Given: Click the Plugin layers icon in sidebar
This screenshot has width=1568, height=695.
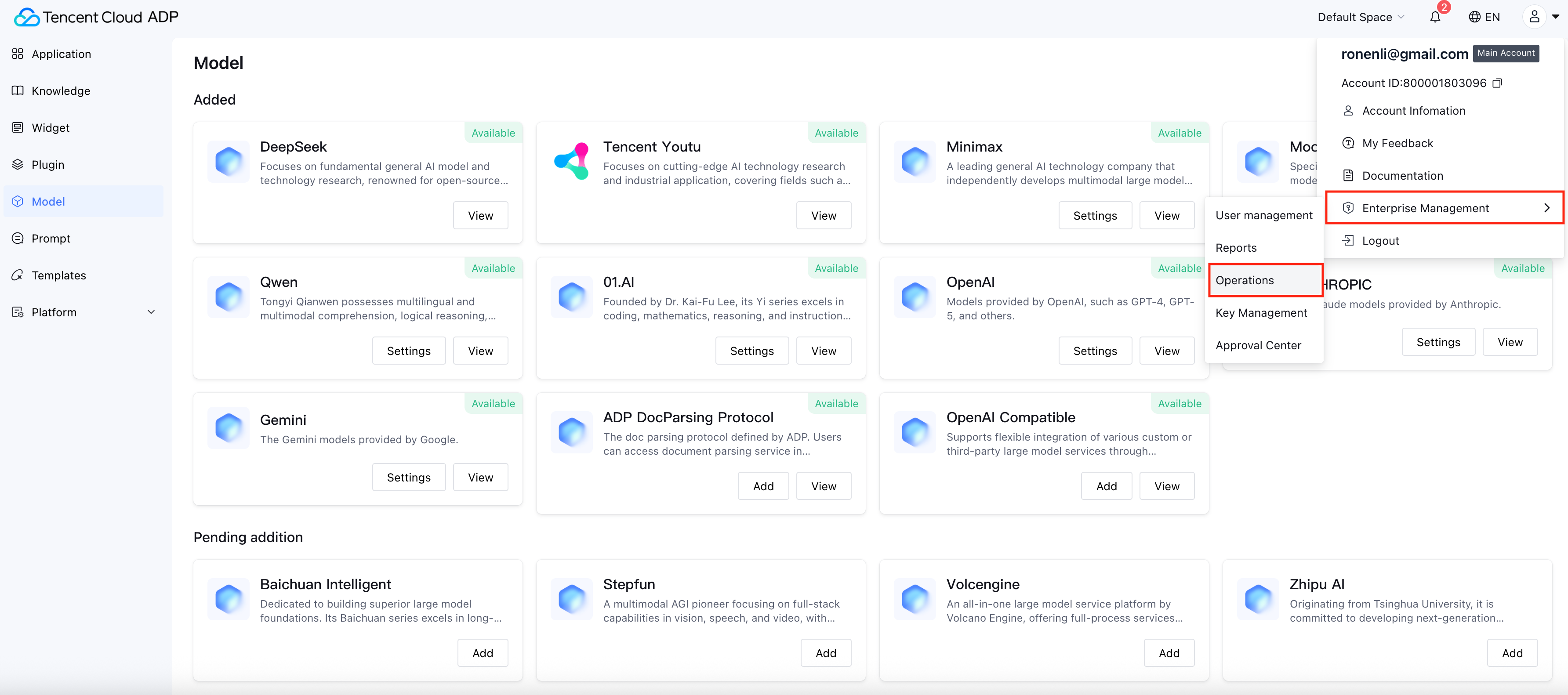Looking at the screenshot, I should (x=18, y=164).
